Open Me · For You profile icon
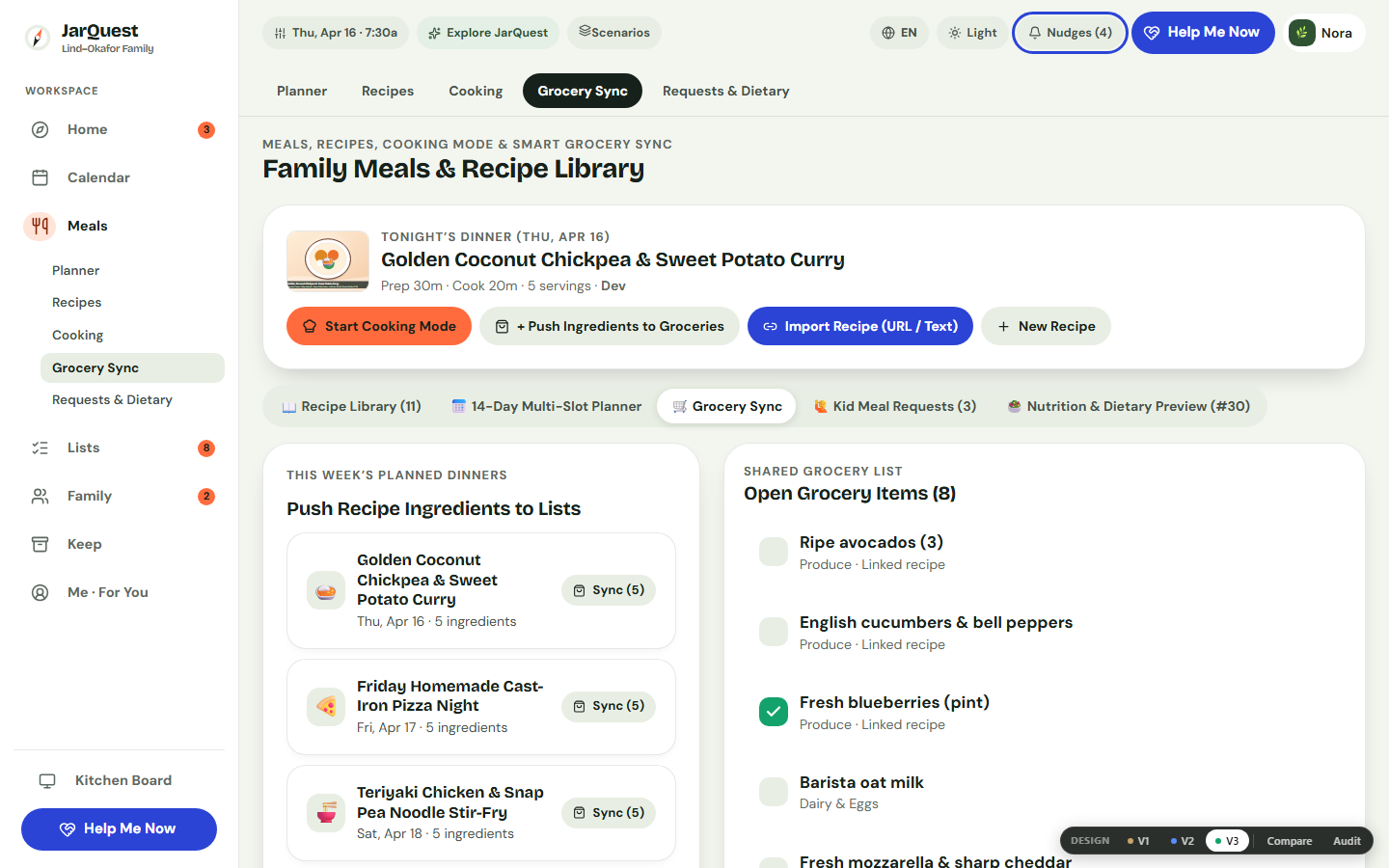Viewport: 1389px width, 868px height. pyautogui.click(x=40, y=592)
